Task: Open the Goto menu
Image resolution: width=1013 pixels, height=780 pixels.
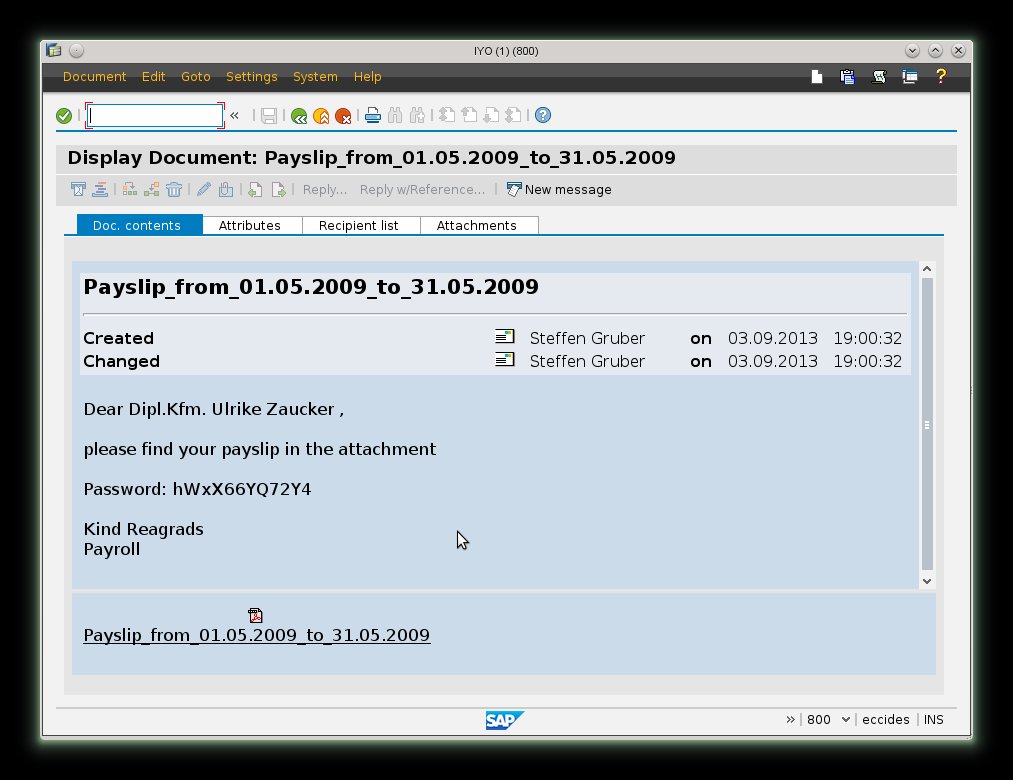Action: point(196,77)
